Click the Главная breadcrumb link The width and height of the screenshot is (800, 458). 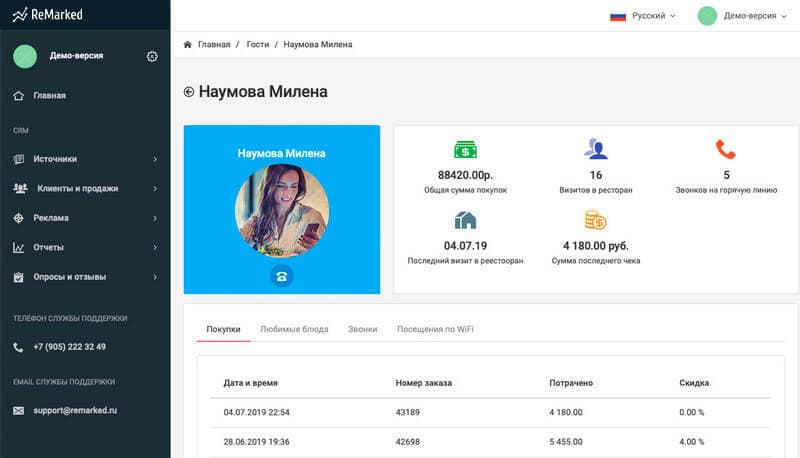coord(214,44)
